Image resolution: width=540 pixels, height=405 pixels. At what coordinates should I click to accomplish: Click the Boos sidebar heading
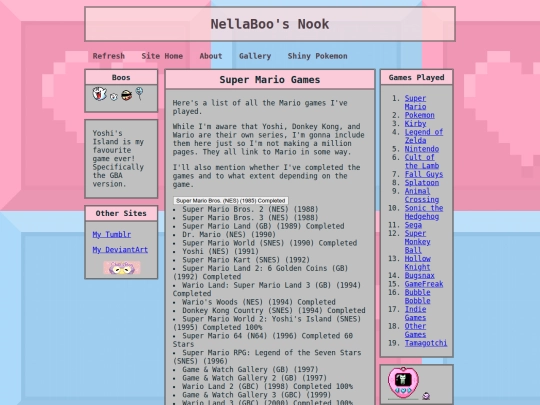pos(121,77)
